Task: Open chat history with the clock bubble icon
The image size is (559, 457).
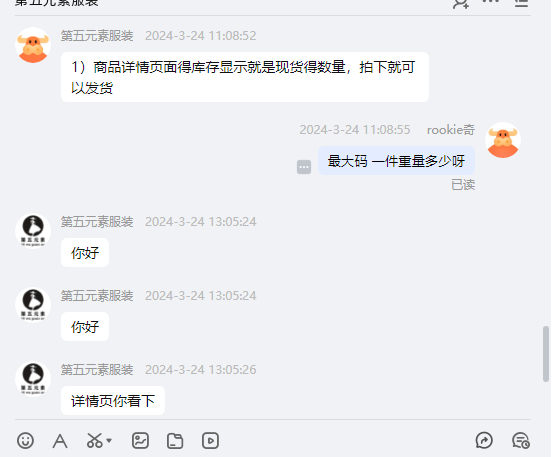Action: click(x=521, y=441)
